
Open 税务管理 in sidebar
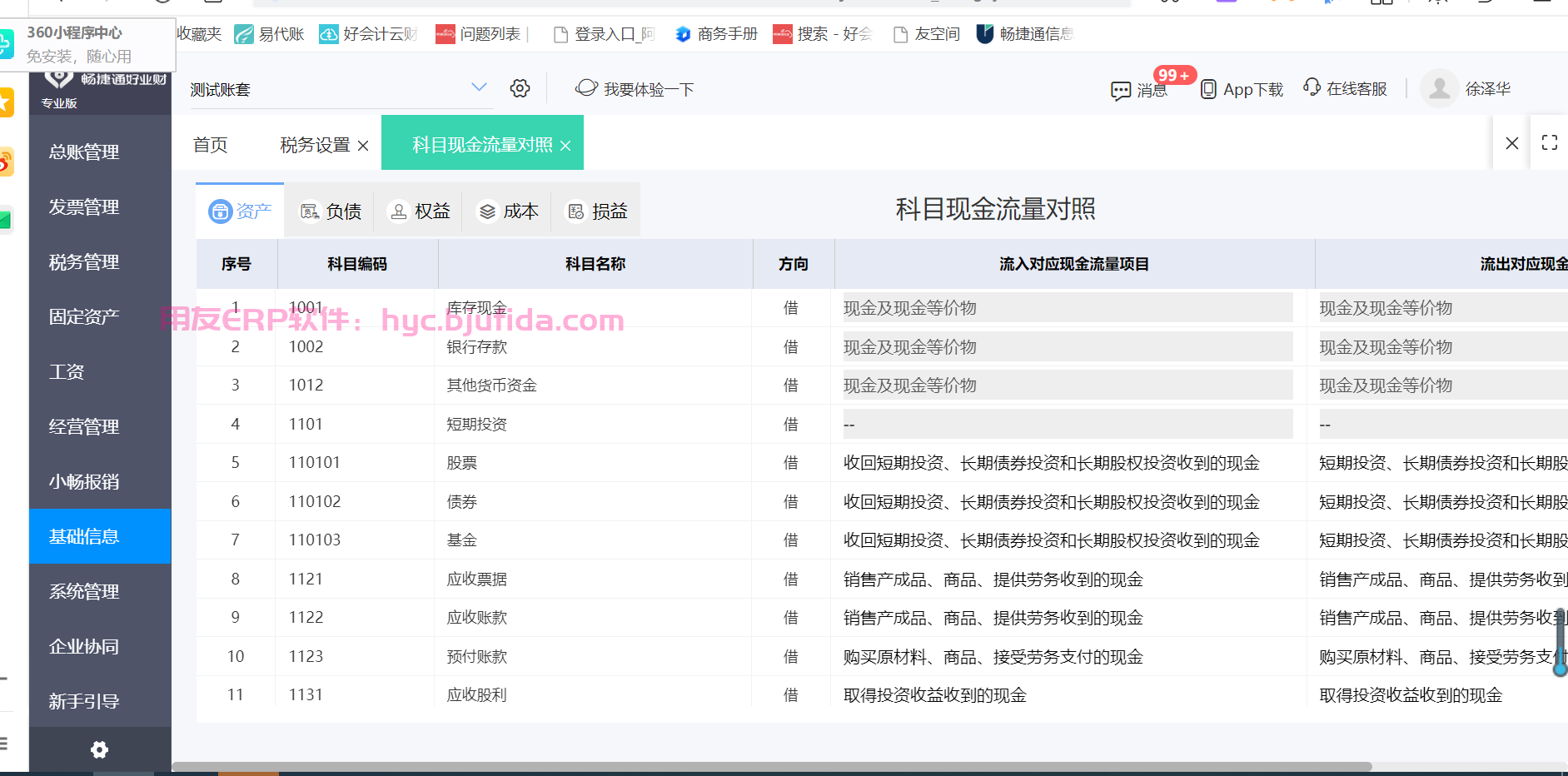pos(100,261)
